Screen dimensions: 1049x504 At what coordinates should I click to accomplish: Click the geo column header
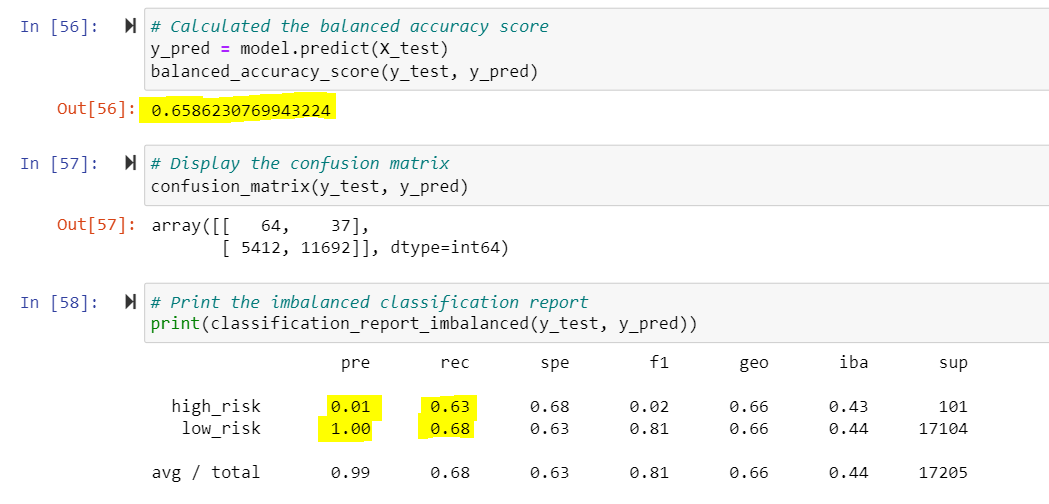754,363
